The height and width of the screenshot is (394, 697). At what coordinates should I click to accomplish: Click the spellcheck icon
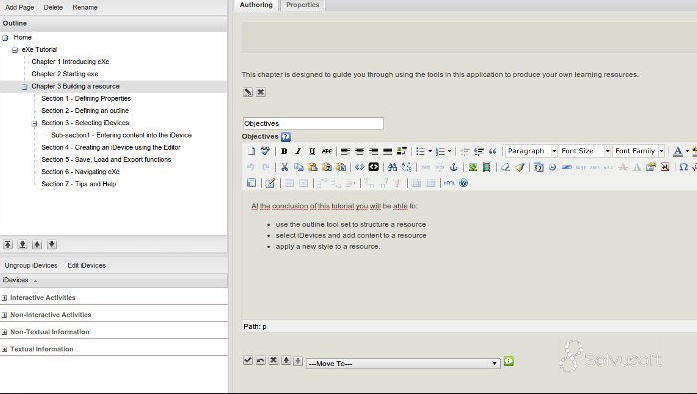(x=265, y=151)
